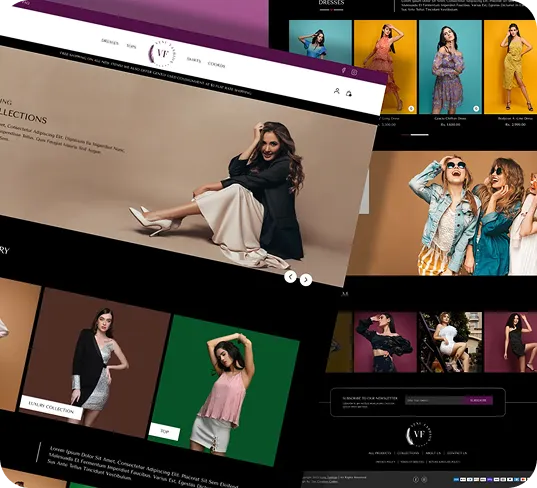Open the About Us footer link

tap(433, 453)
